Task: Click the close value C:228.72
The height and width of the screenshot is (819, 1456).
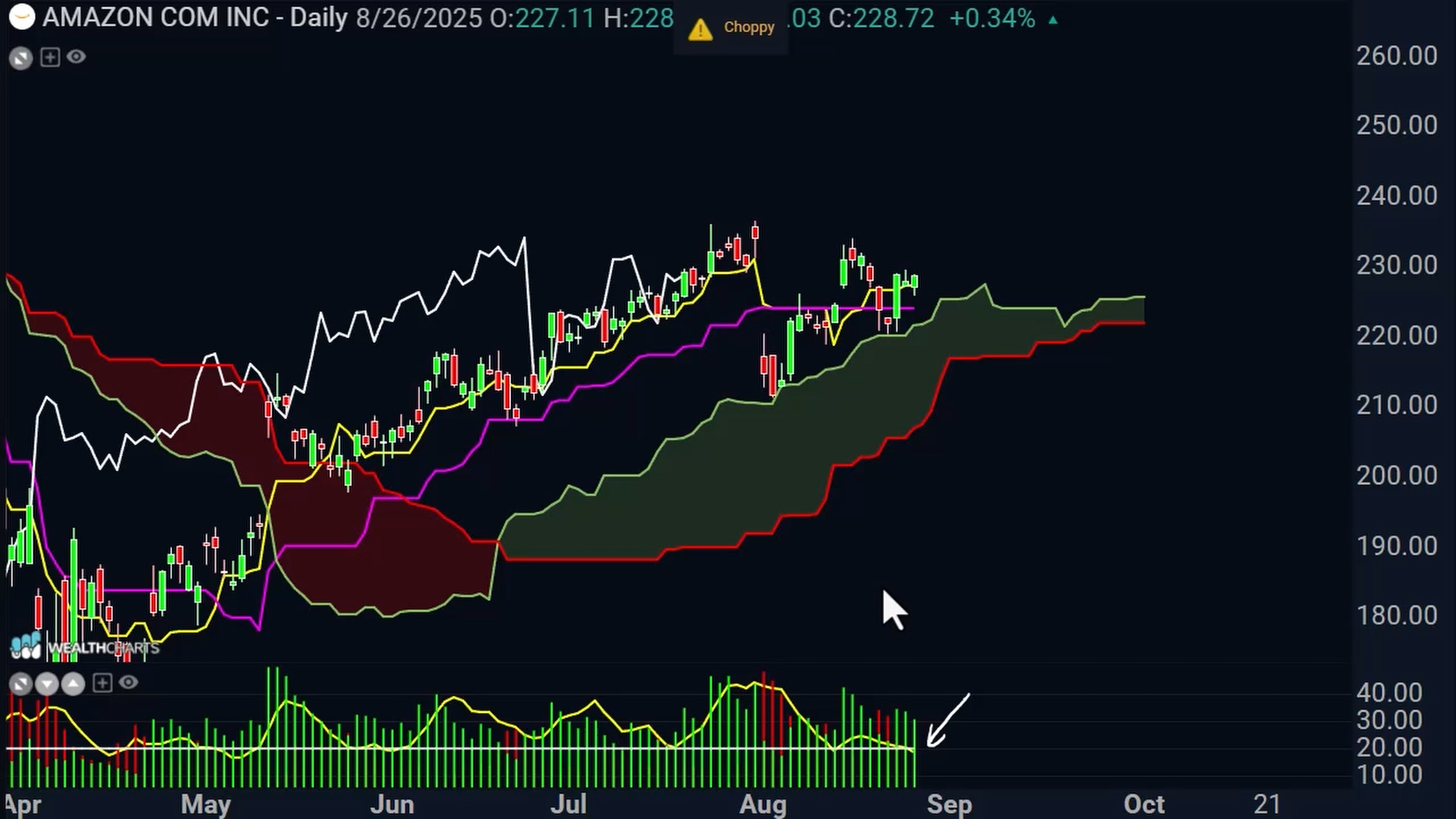Action: coord(881,18)
